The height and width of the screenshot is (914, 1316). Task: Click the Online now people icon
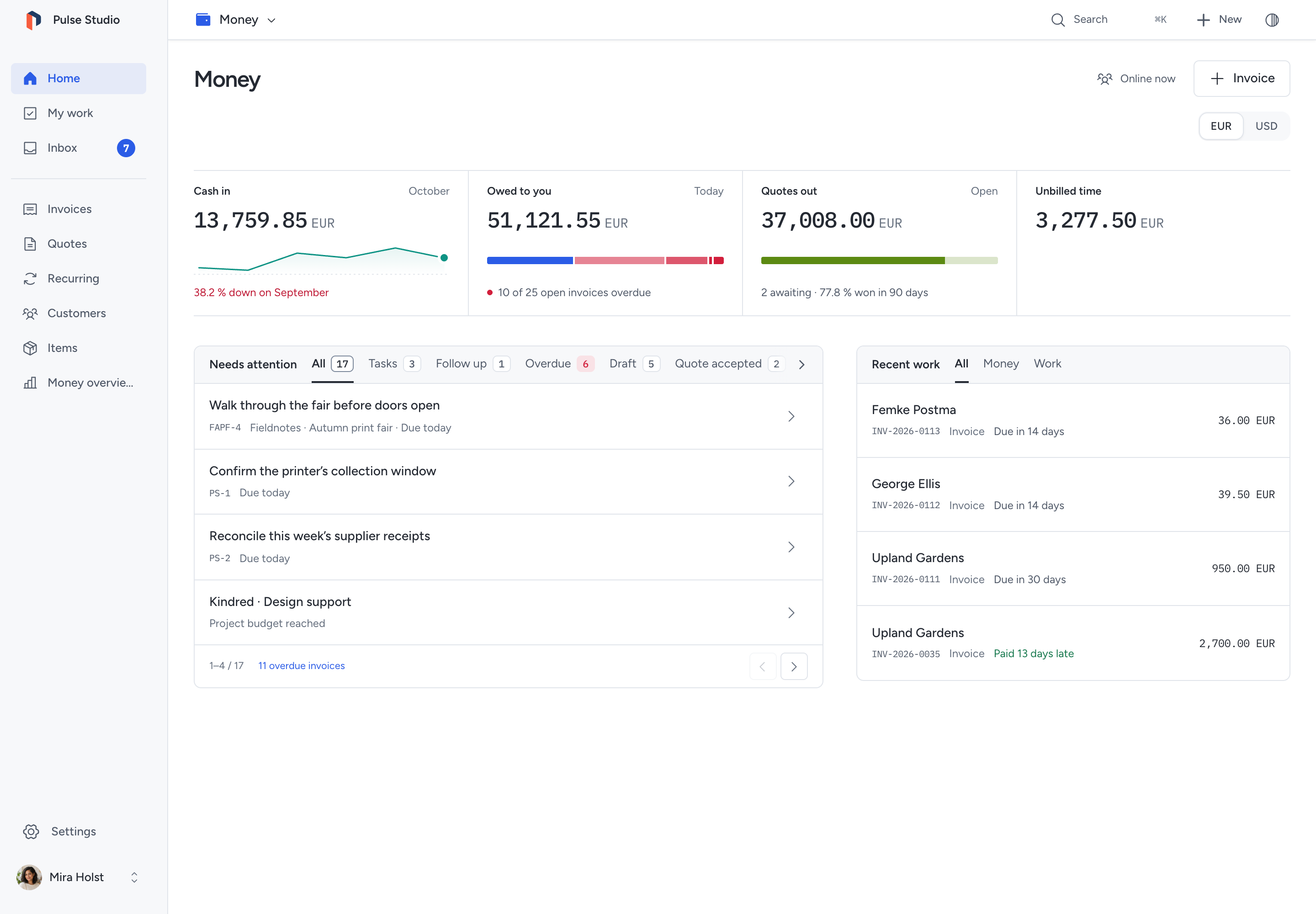(x=1105, y=79)
